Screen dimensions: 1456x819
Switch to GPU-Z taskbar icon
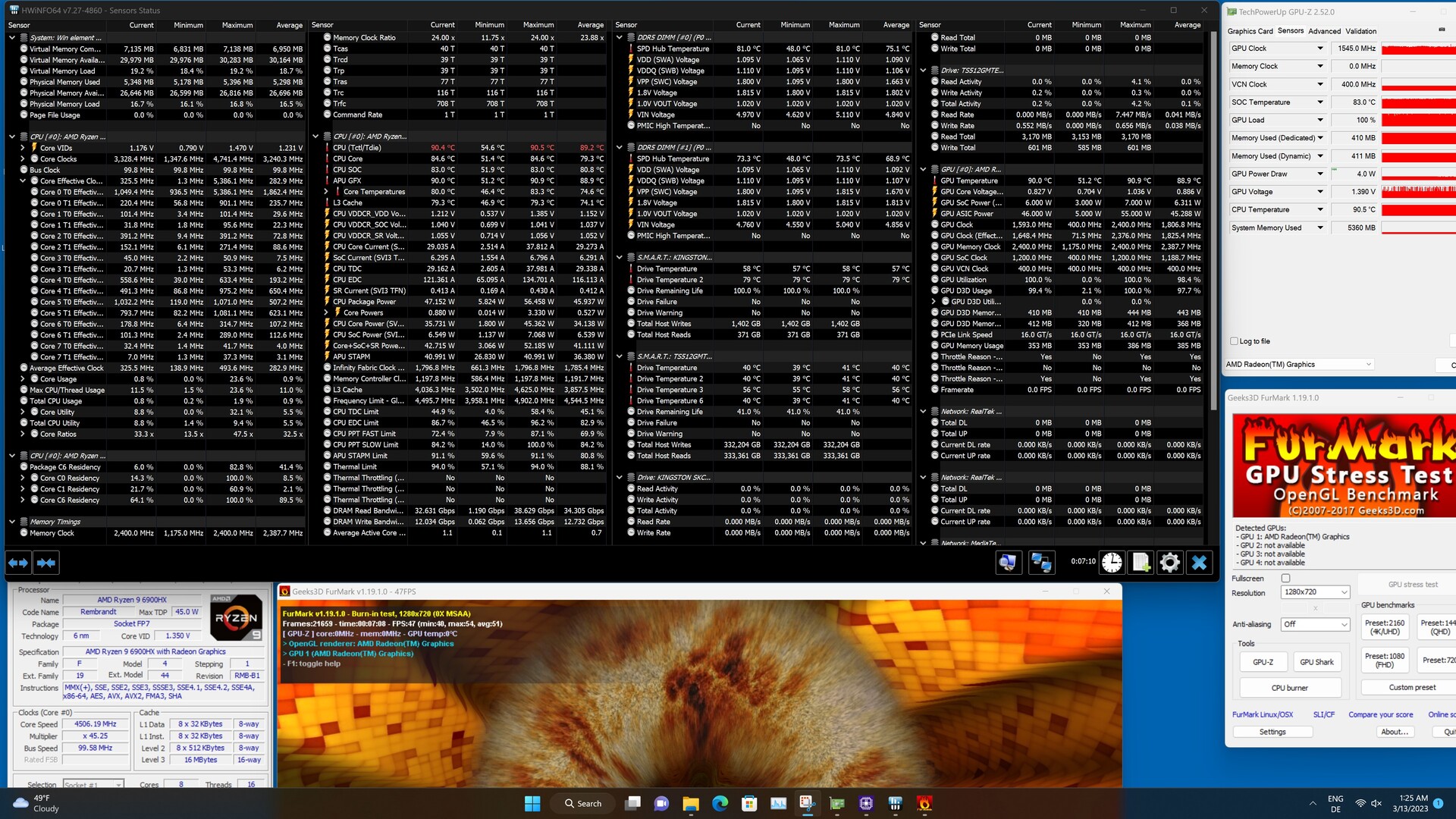point(837,803)
